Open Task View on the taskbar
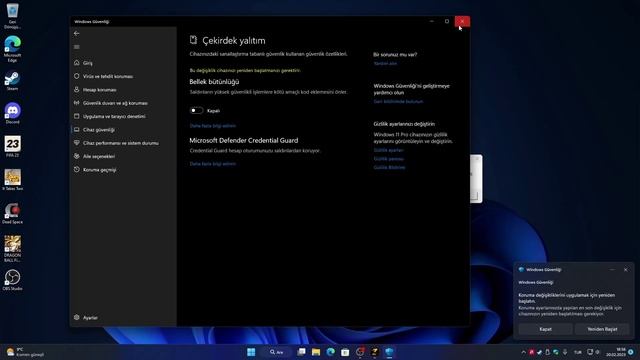This screenshot has height=360, width=640. pos(301,352)
